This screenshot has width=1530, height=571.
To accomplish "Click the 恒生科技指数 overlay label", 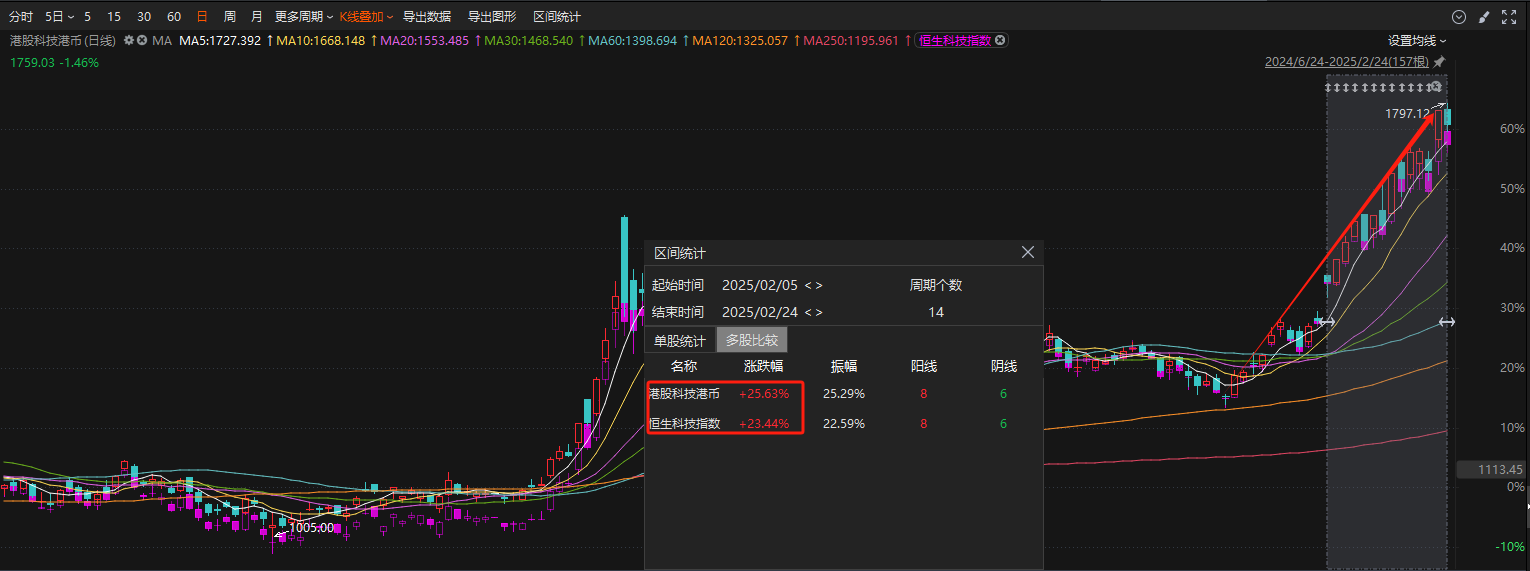I will tap(954, 40).
